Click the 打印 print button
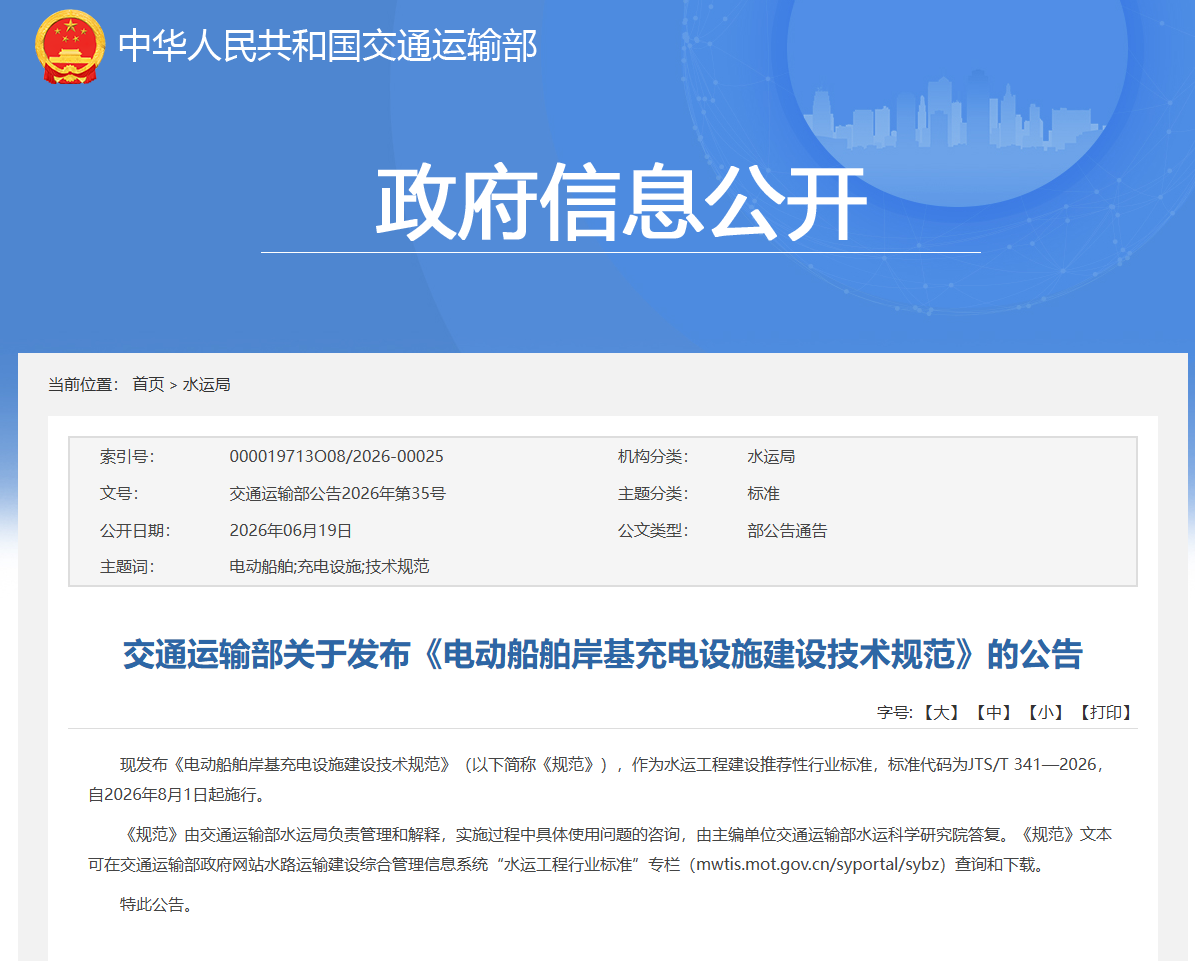Image resolution: width=1195 pixels, height=961 pixels. click(1105, 713)
